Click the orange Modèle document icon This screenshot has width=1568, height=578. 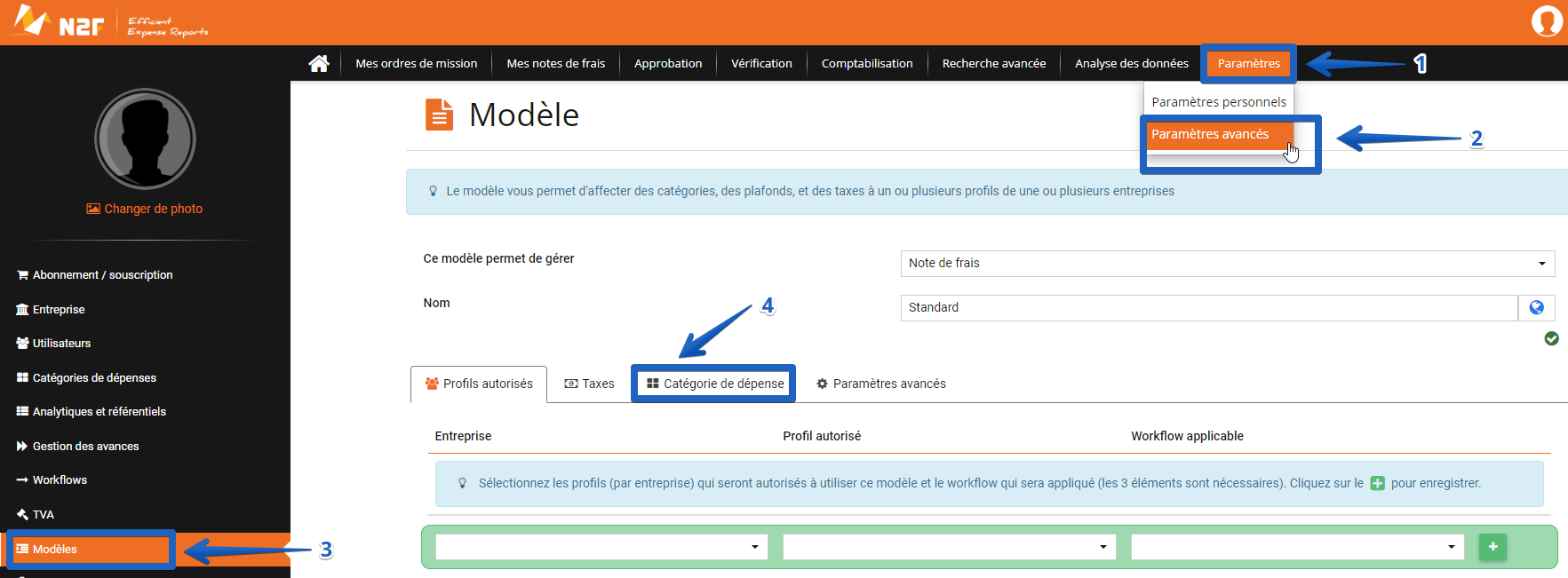click(x=439, y=115)
